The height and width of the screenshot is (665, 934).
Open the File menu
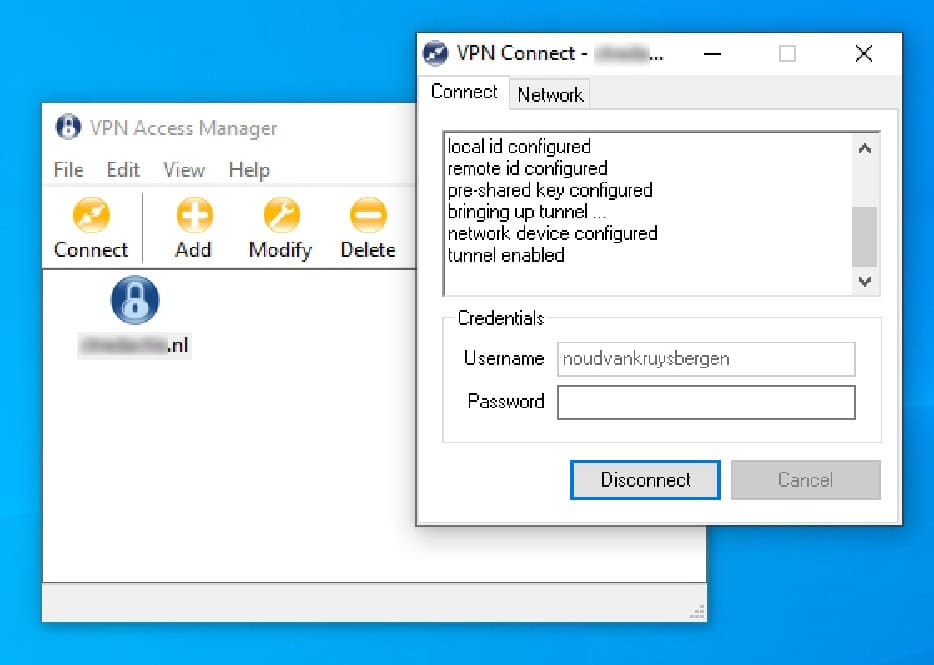tap(67, 170)
